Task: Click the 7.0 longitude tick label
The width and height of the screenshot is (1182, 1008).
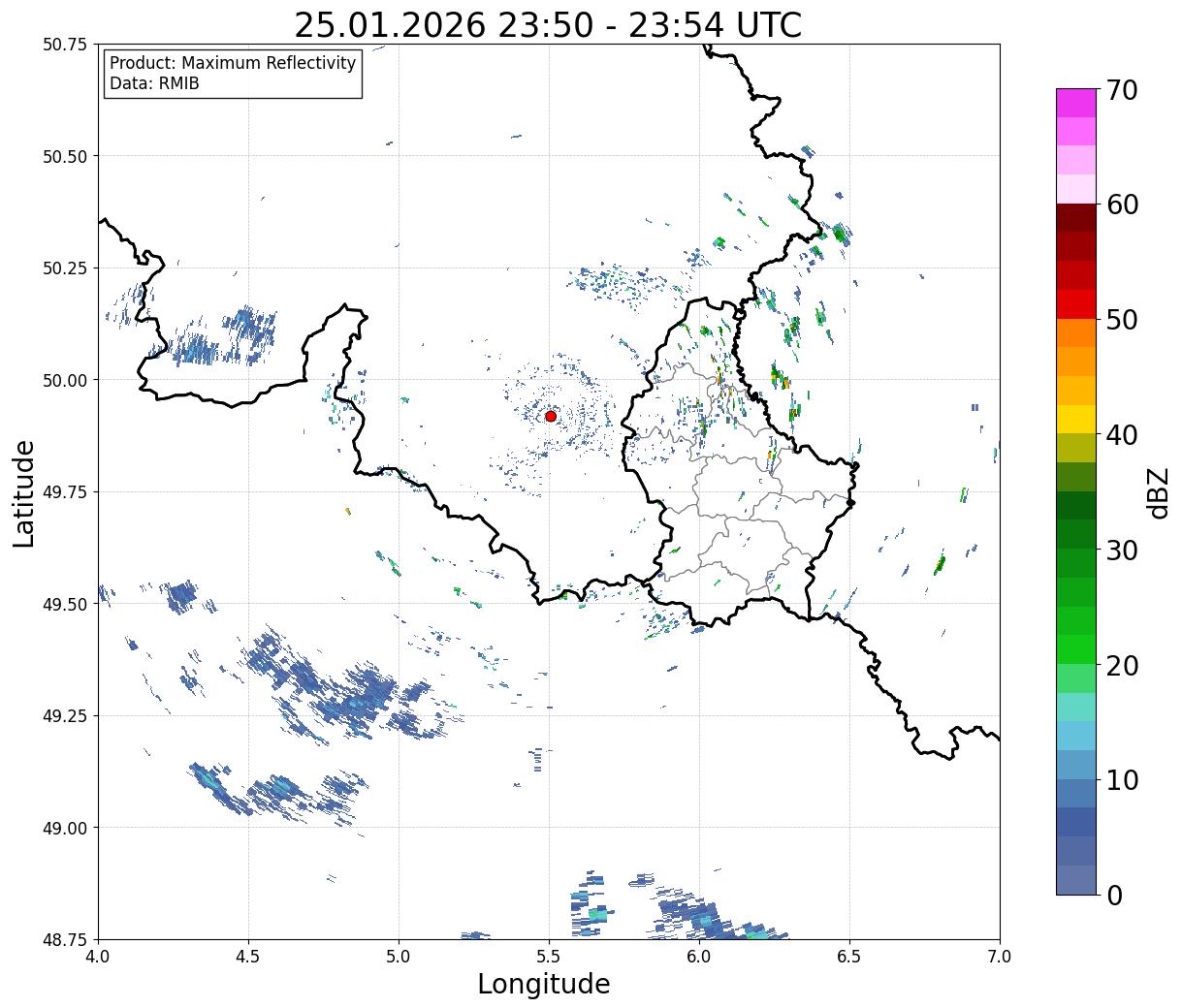Action: click(x=1000, y=957)
